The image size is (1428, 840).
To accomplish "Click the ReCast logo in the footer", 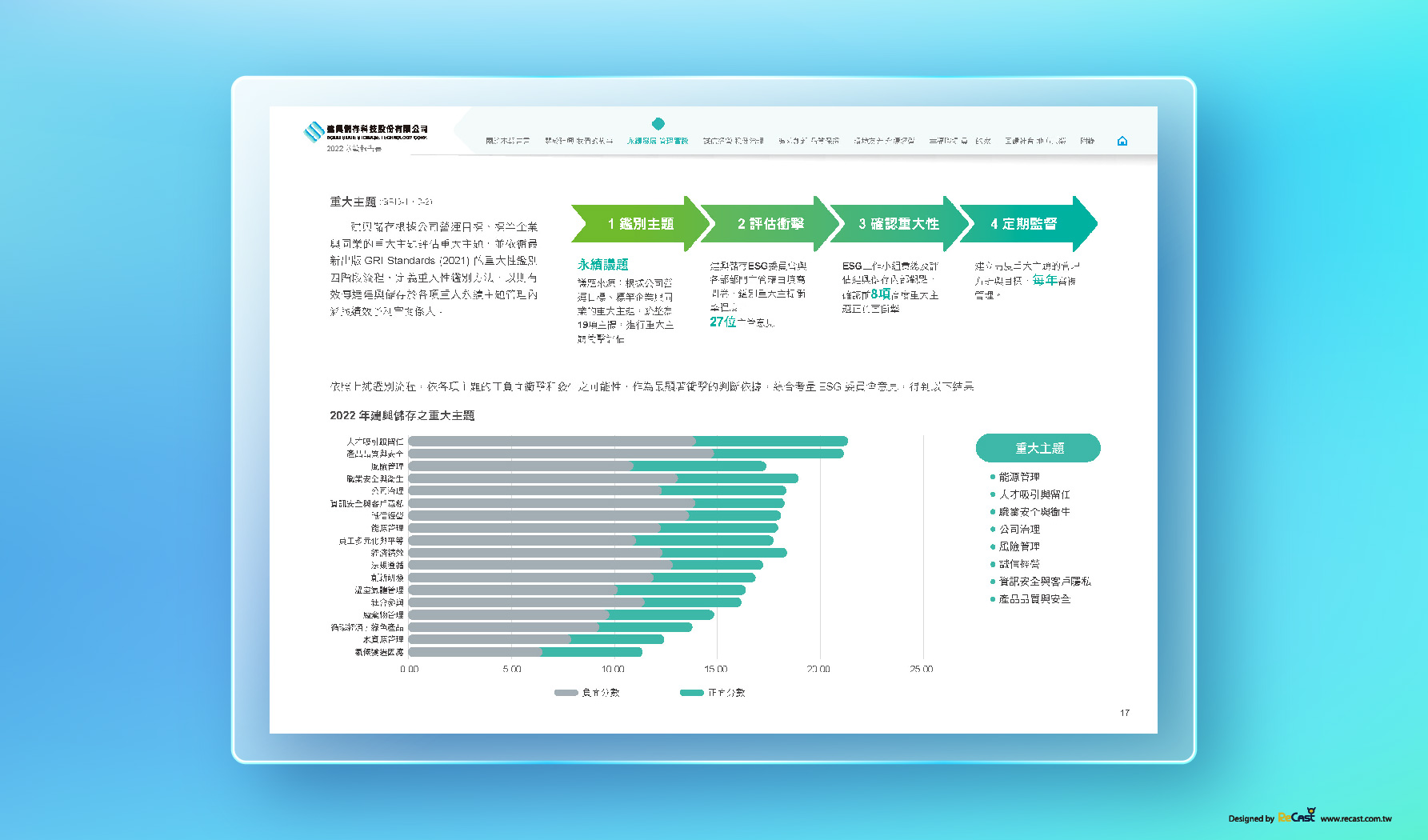I will (x=1297, y=816).
